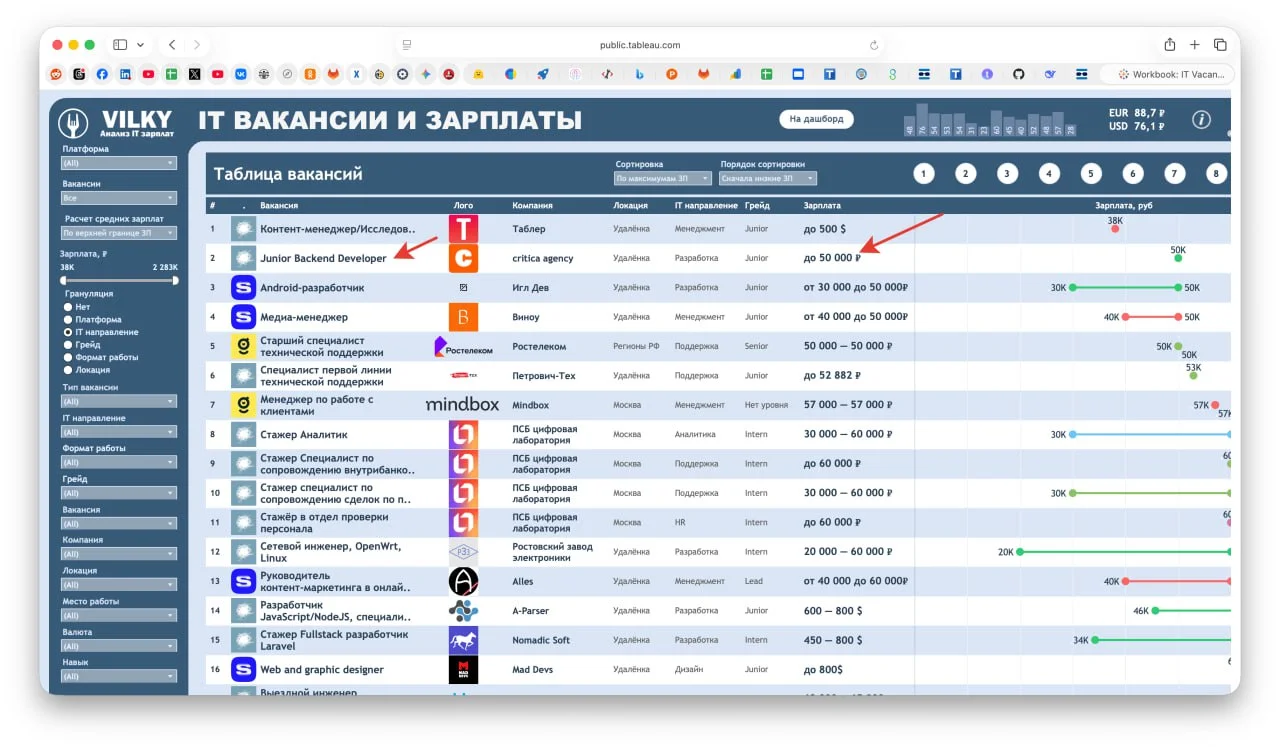1280x747 pixels.
Task: Open the Платформа filter dropdown
Action: [118, 163]
